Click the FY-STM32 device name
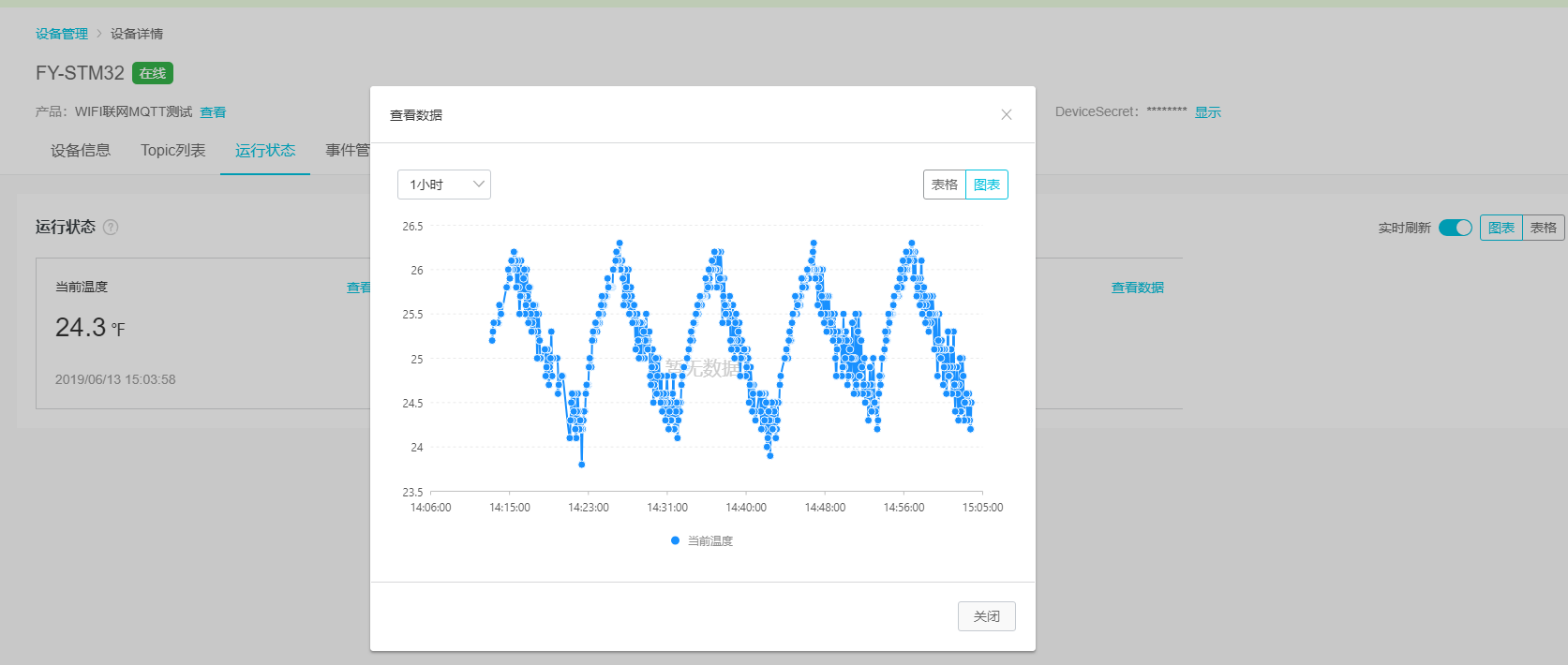Screen dimensions: 1568x665 tap(80, 73)
